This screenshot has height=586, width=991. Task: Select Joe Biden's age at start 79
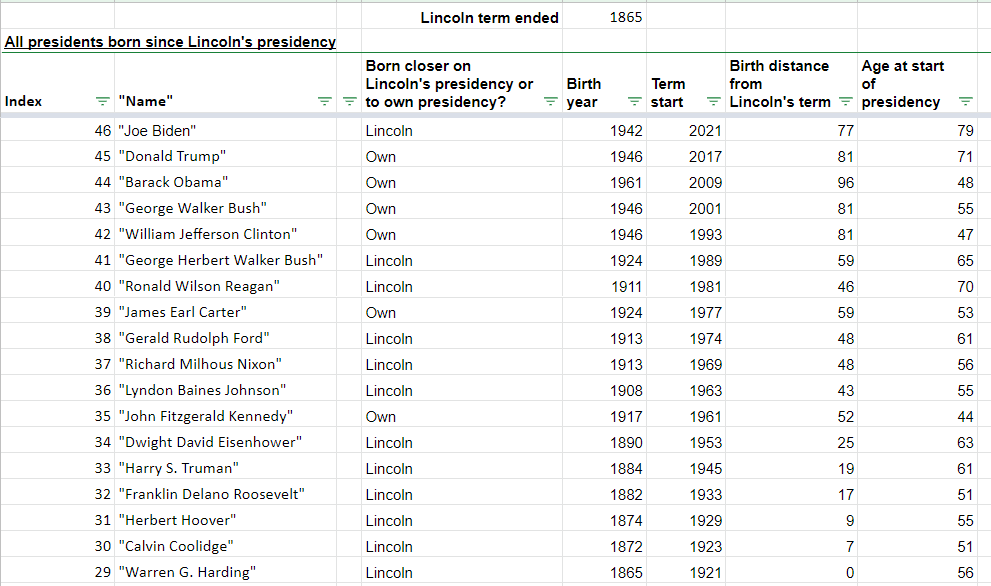pos(918,130)
